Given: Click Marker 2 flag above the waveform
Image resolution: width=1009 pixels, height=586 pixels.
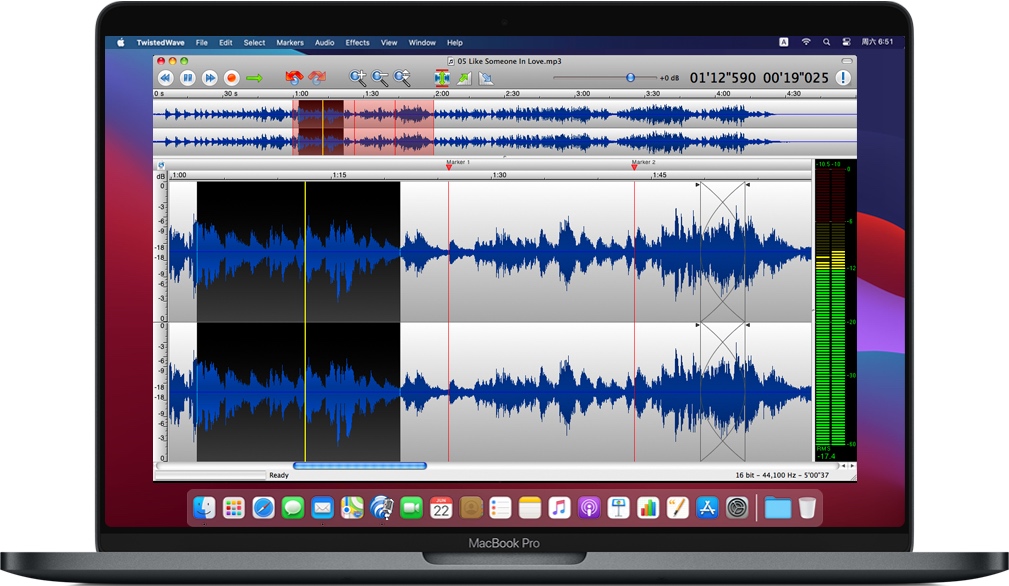Looking at the screenshot, I should click(635, 166).
